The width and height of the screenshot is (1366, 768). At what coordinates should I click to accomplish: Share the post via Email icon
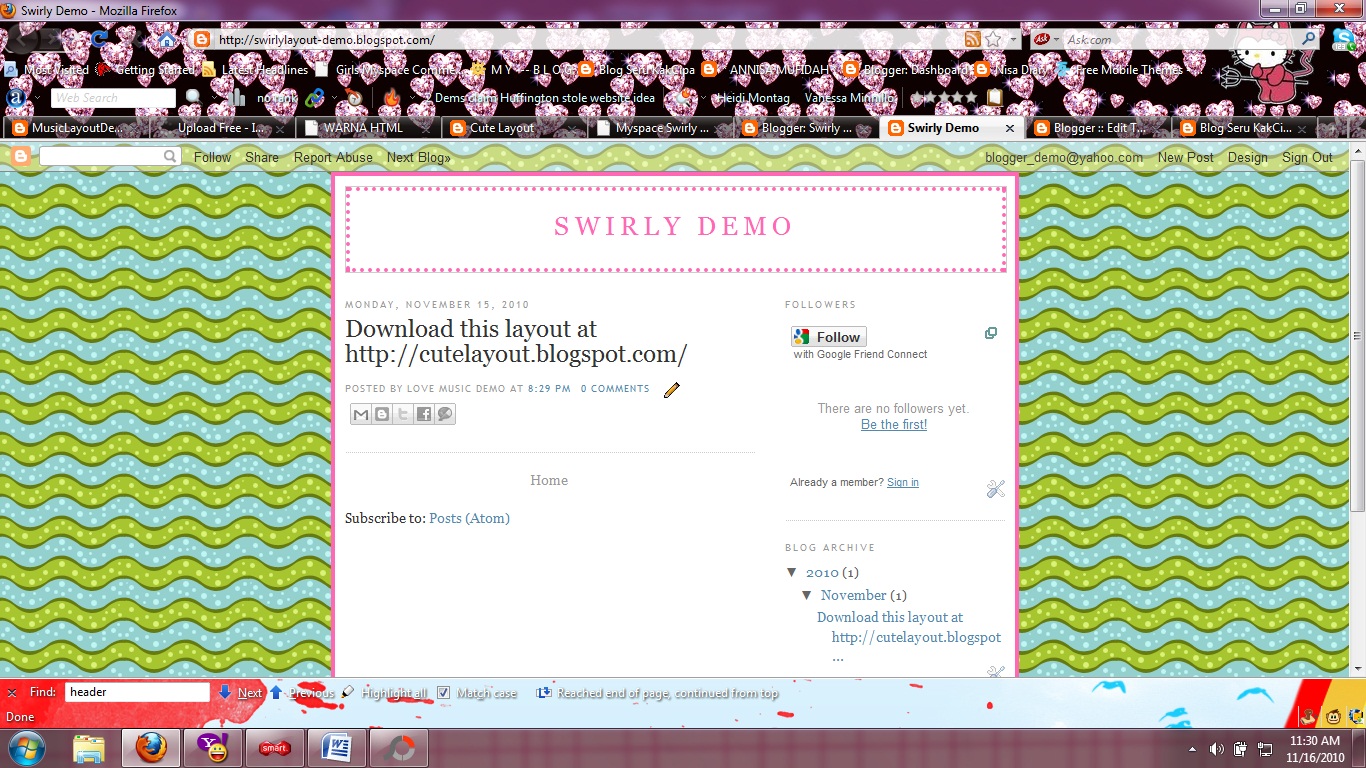[x=361, y=413]
